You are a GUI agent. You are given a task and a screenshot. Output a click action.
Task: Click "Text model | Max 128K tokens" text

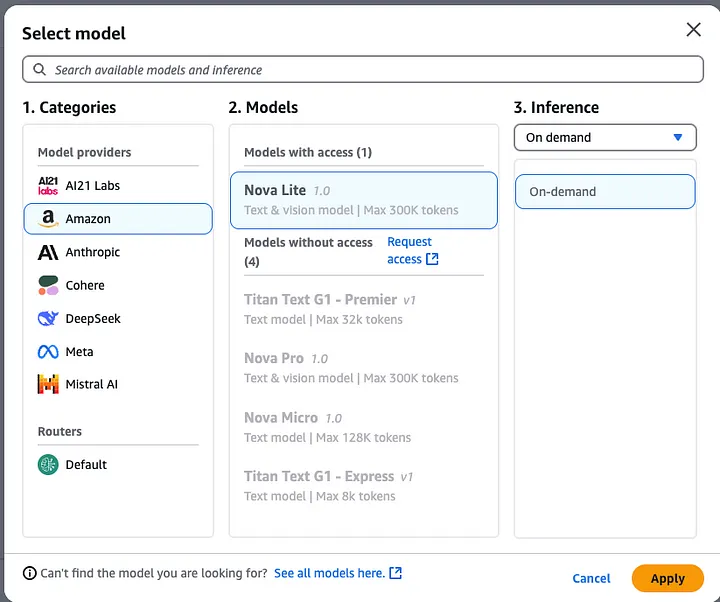[327, 438]
